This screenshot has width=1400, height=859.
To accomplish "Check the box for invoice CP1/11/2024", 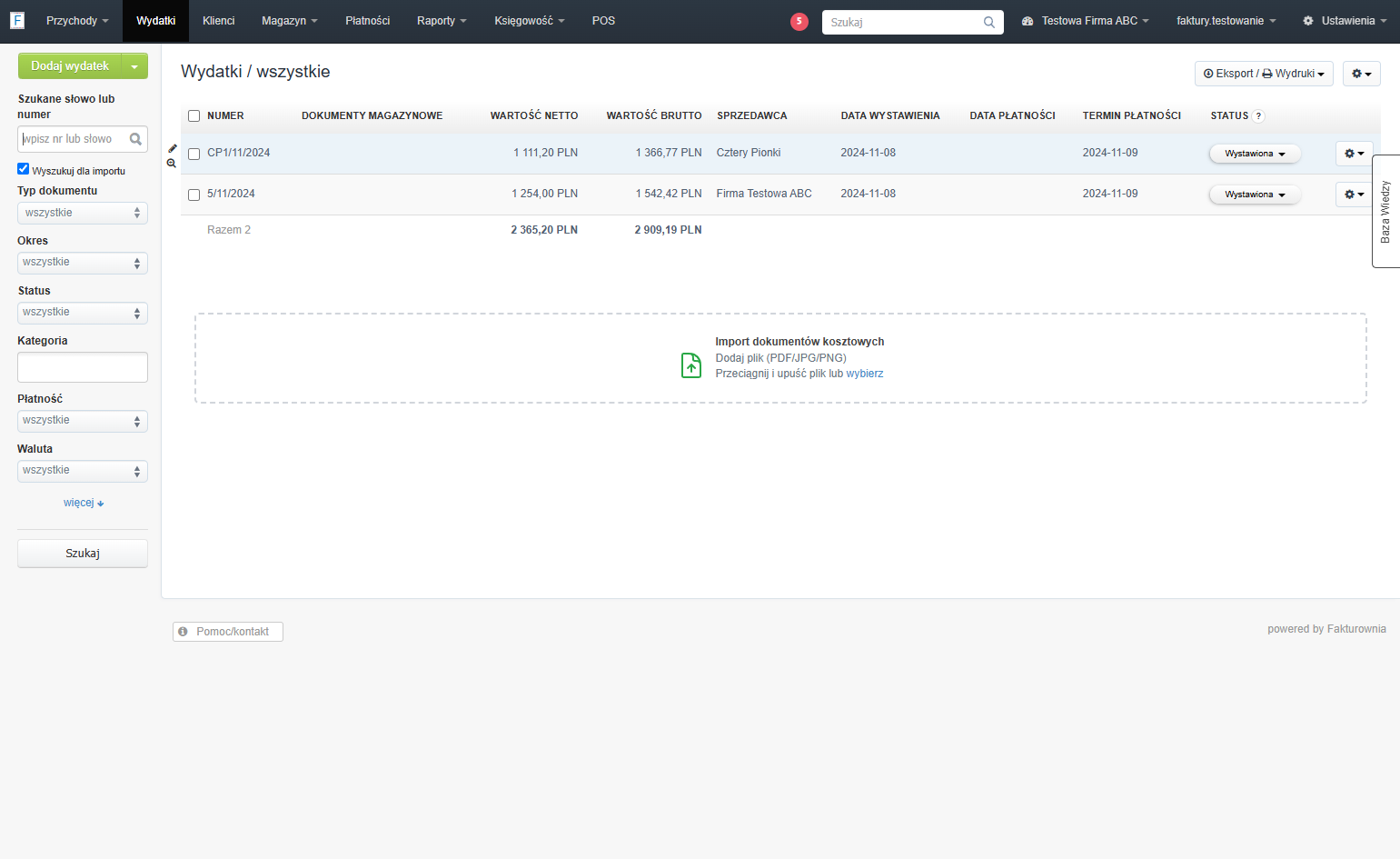I will coord(194,154).
